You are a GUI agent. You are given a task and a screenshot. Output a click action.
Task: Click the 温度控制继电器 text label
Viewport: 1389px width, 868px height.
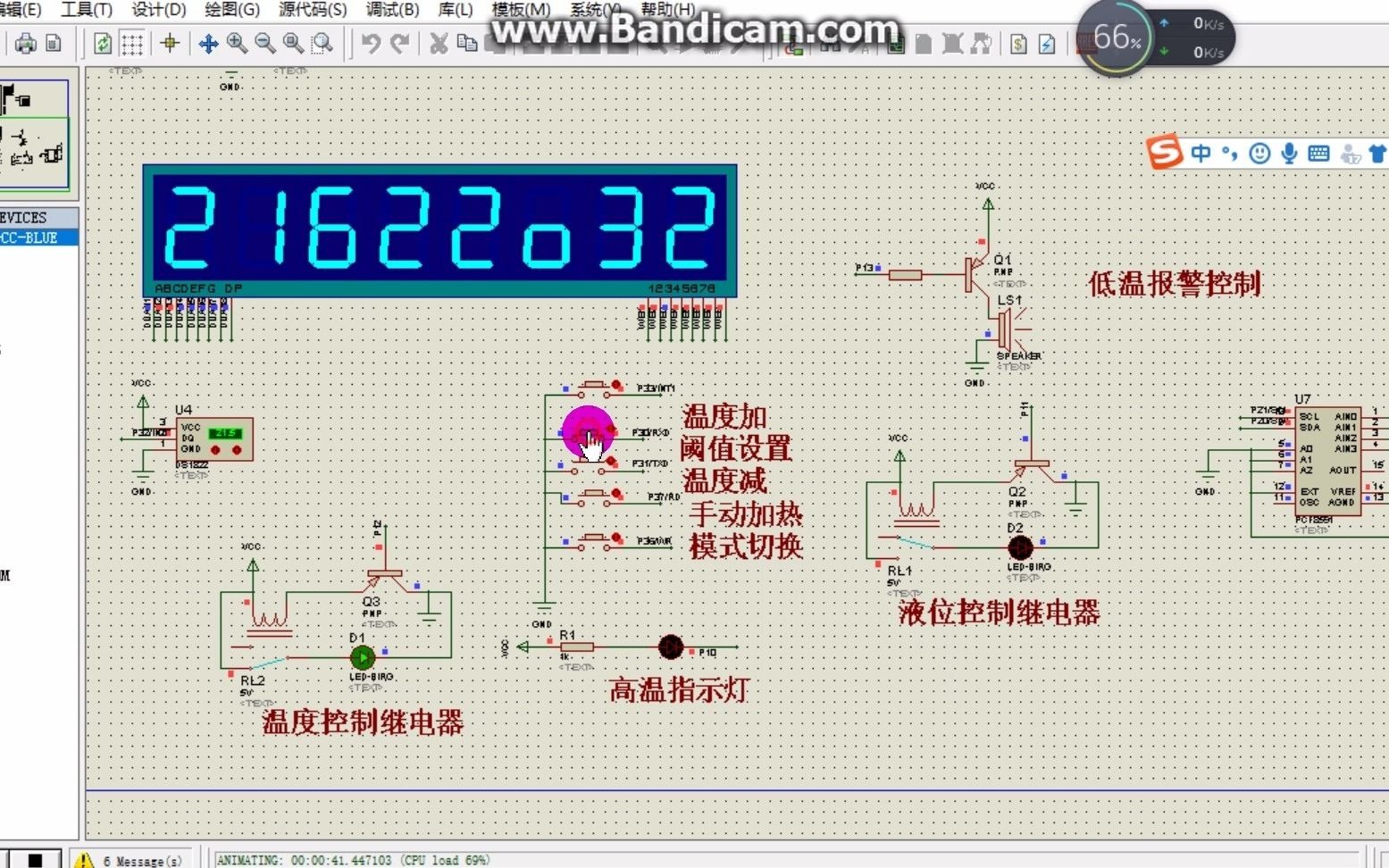[363, 722]
